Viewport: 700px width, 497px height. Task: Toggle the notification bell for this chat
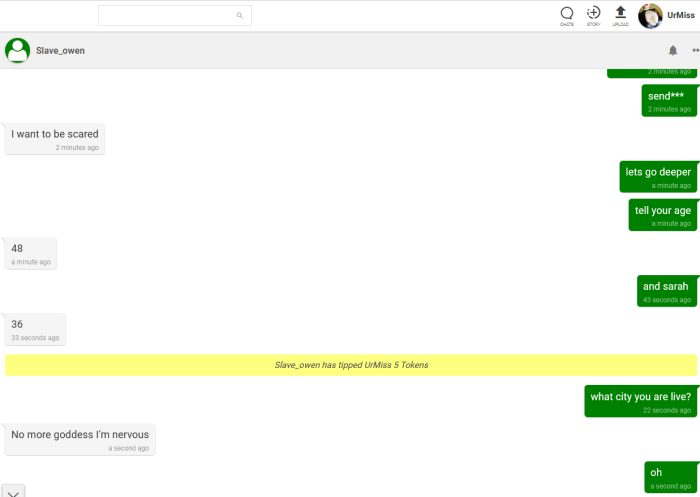click(x=672, y=50)
